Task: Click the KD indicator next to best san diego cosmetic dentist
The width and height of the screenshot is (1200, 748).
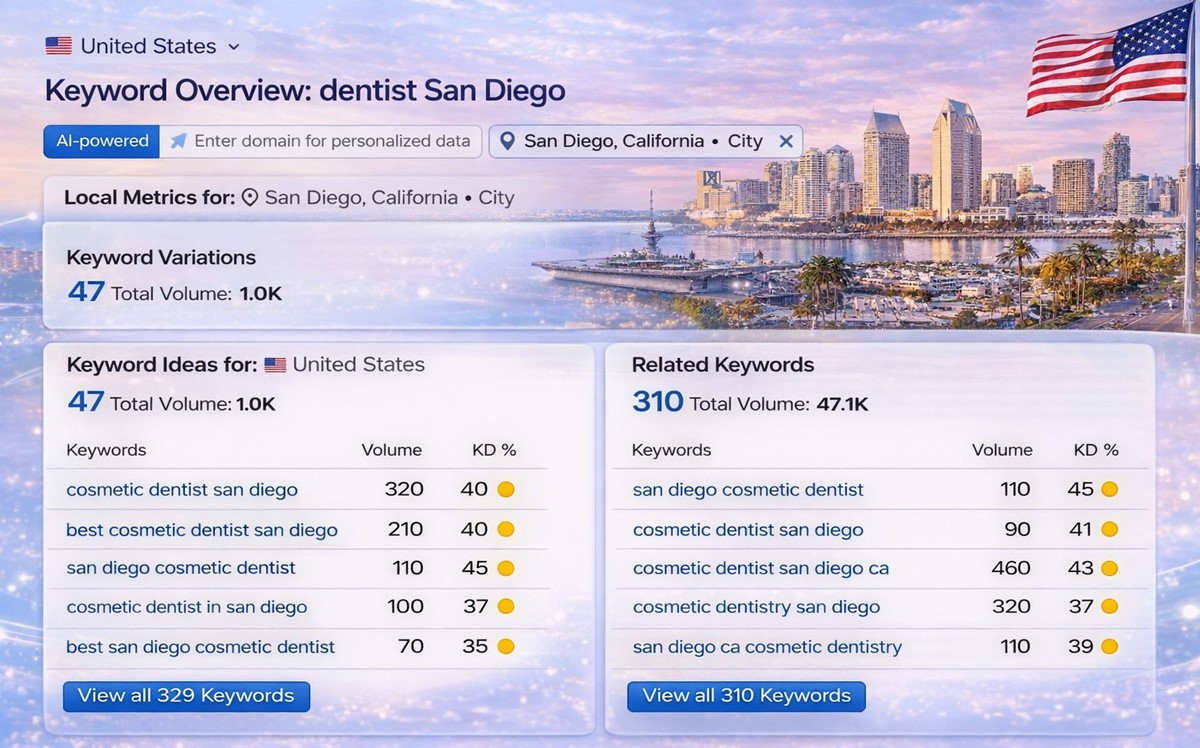Action: 509,647
